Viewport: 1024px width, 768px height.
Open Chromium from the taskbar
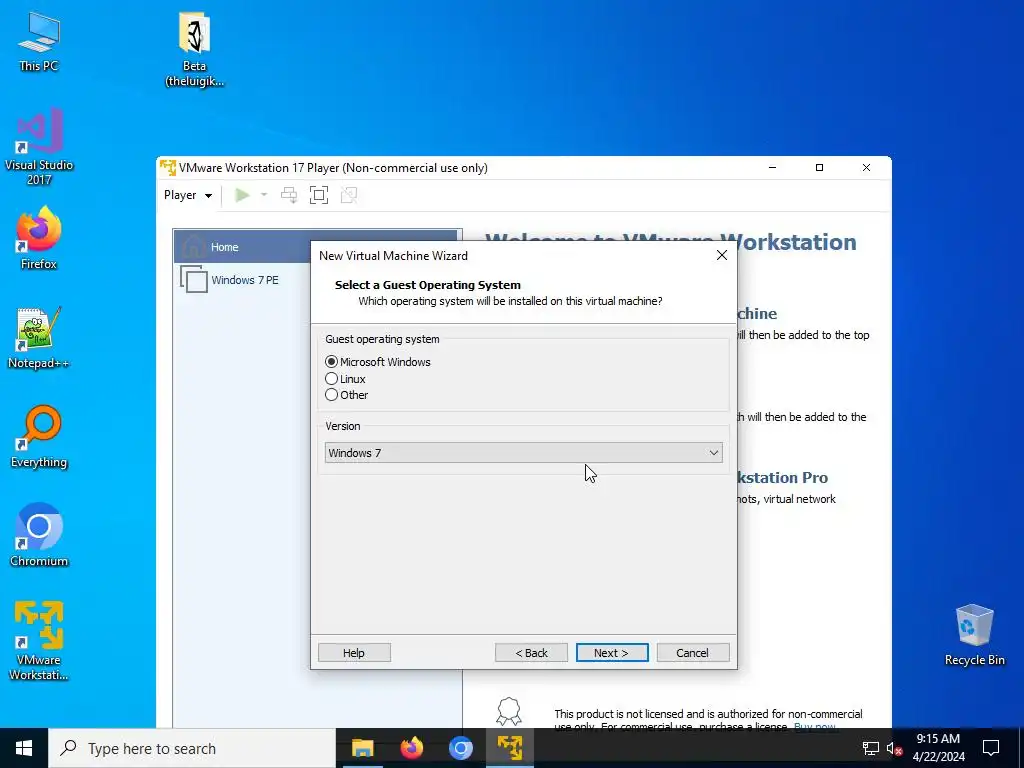click(x=460, y=748)
